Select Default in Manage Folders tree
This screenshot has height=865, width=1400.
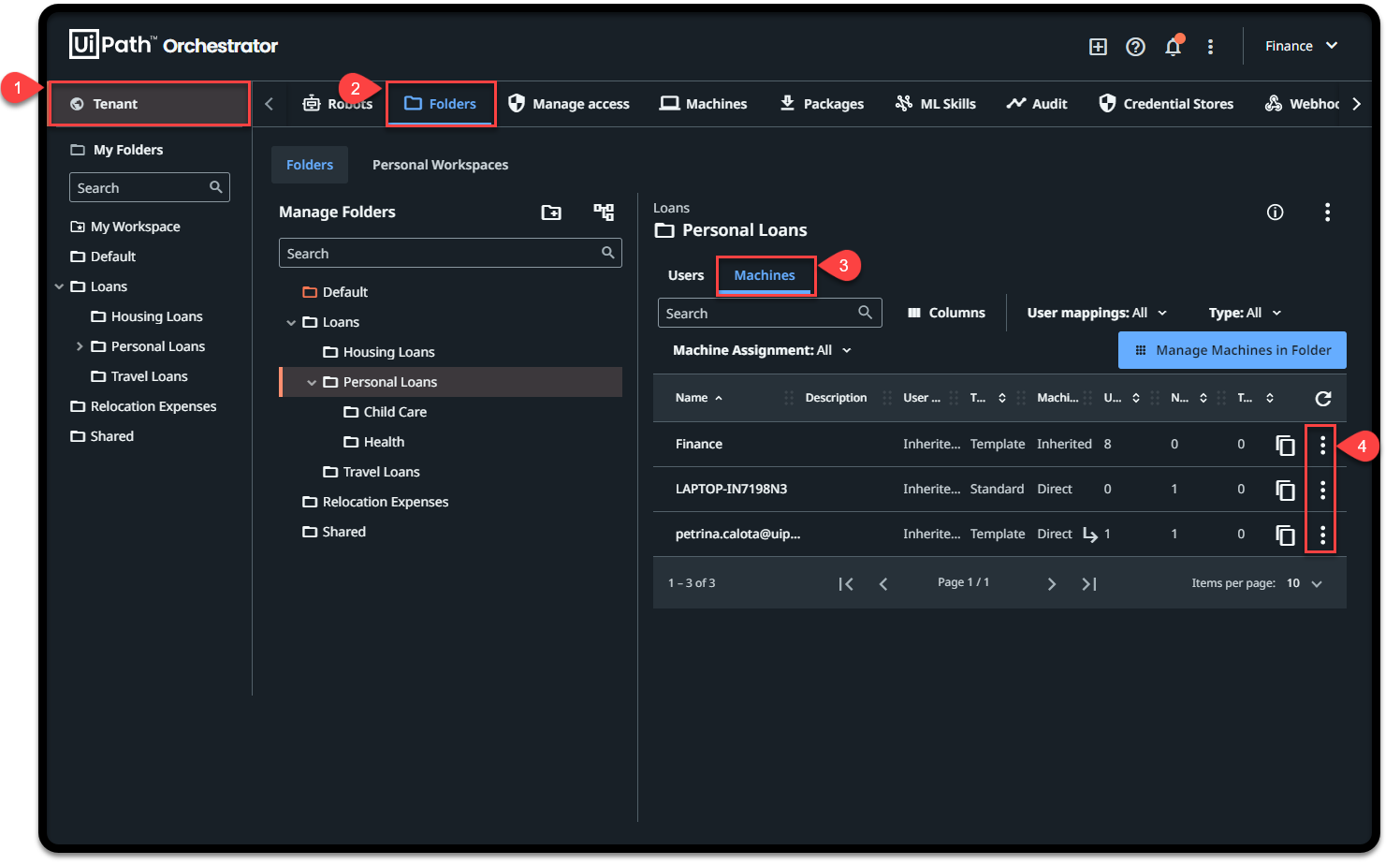[335, 292]
